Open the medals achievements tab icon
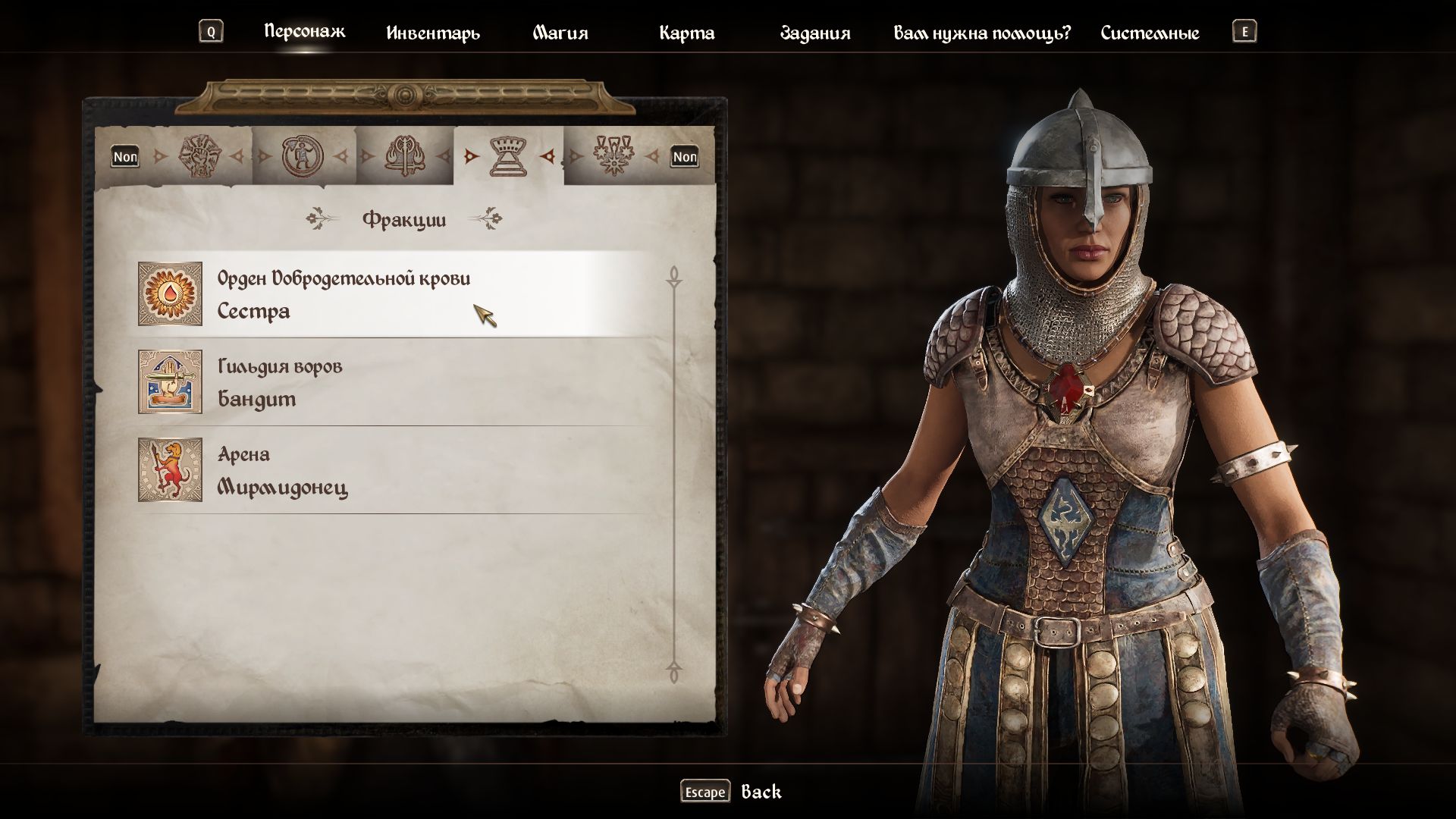Screen dimensions: 1456x819 613,156
